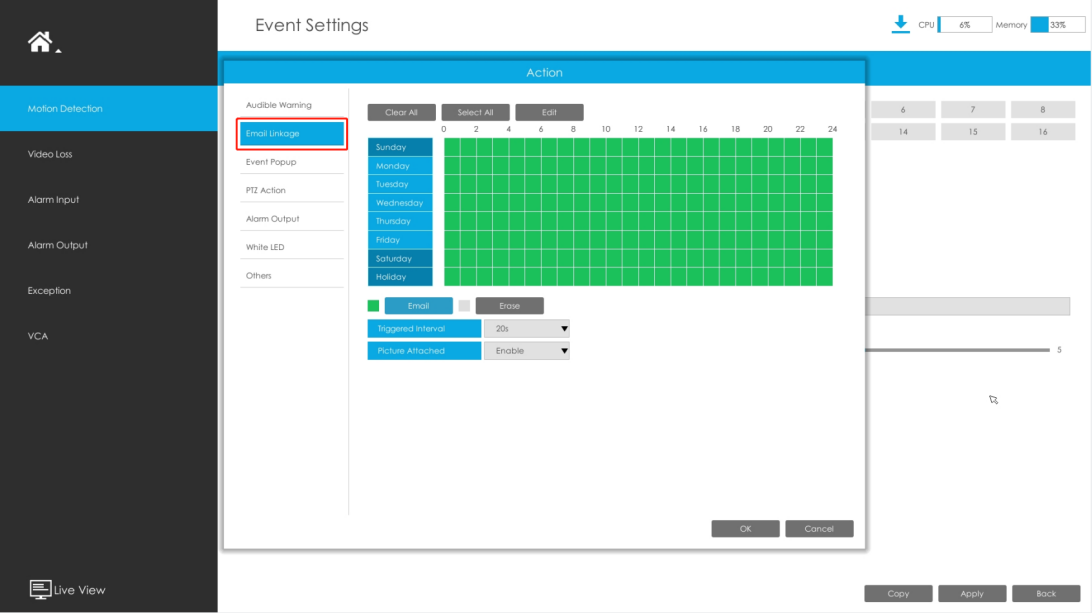Open the Audible Warning tab
Image resolution: width=1092 pixels, height=613 pixels.
[x=292, y=105]
